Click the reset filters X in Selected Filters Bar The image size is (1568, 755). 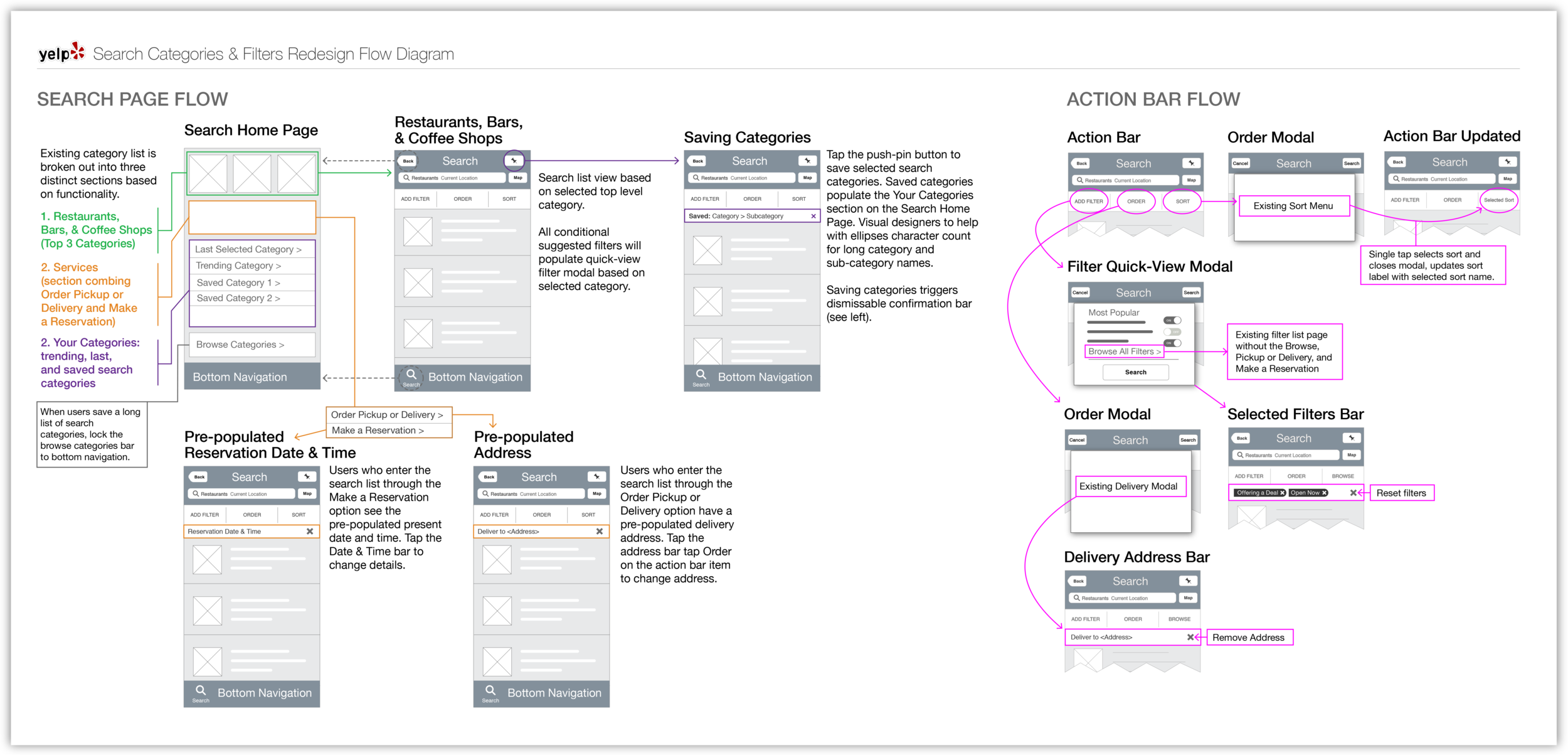(1353, 493)
